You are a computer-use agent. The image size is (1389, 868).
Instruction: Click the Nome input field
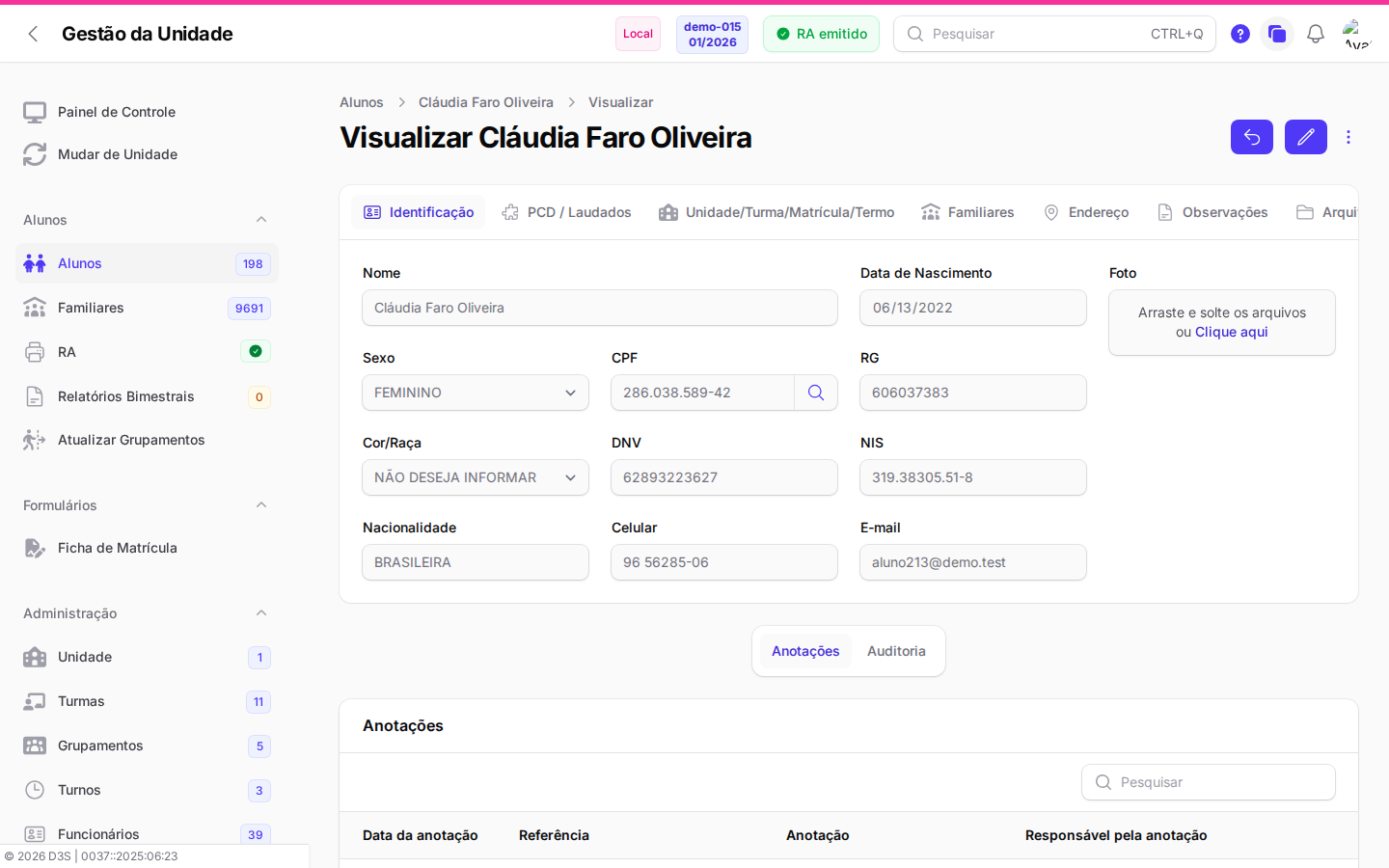click(600, 308)
